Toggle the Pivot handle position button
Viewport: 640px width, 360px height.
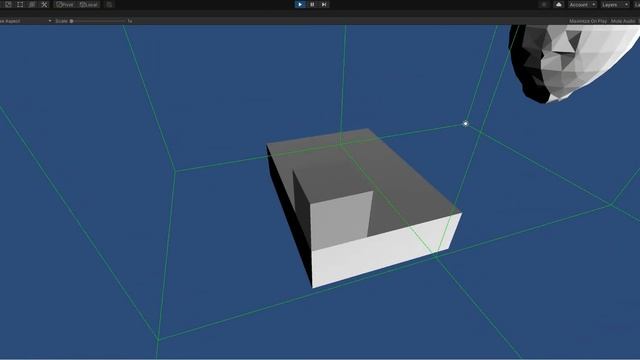pos(65,4)
